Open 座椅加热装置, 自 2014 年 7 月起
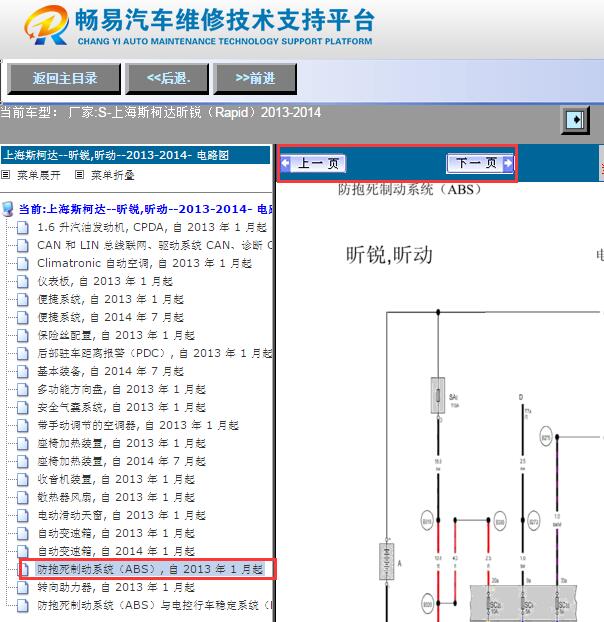This screenshot has width=604, height=622. tap(122, 461)
